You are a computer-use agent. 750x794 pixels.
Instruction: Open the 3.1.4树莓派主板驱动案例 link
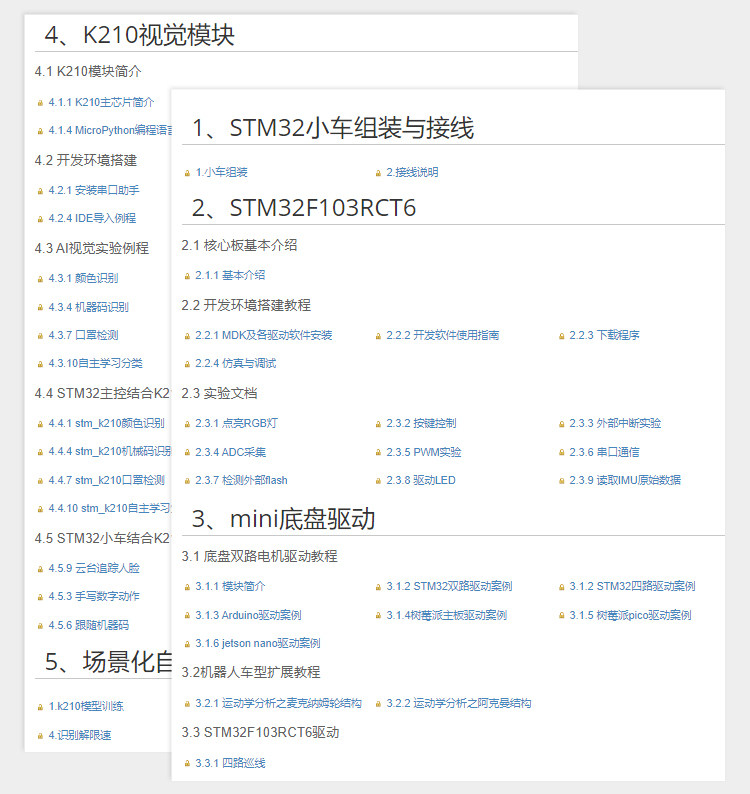[447, 615]
